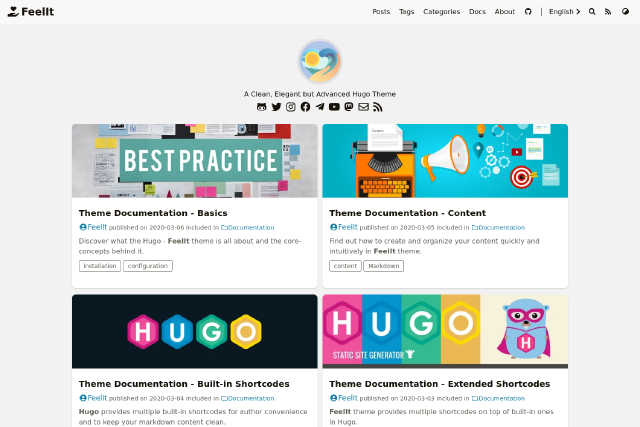Image resolution: width=640 pixels, height=427 pixels.
Task: Toggle dark/light theme switch
Action: [x=626, y=12]
